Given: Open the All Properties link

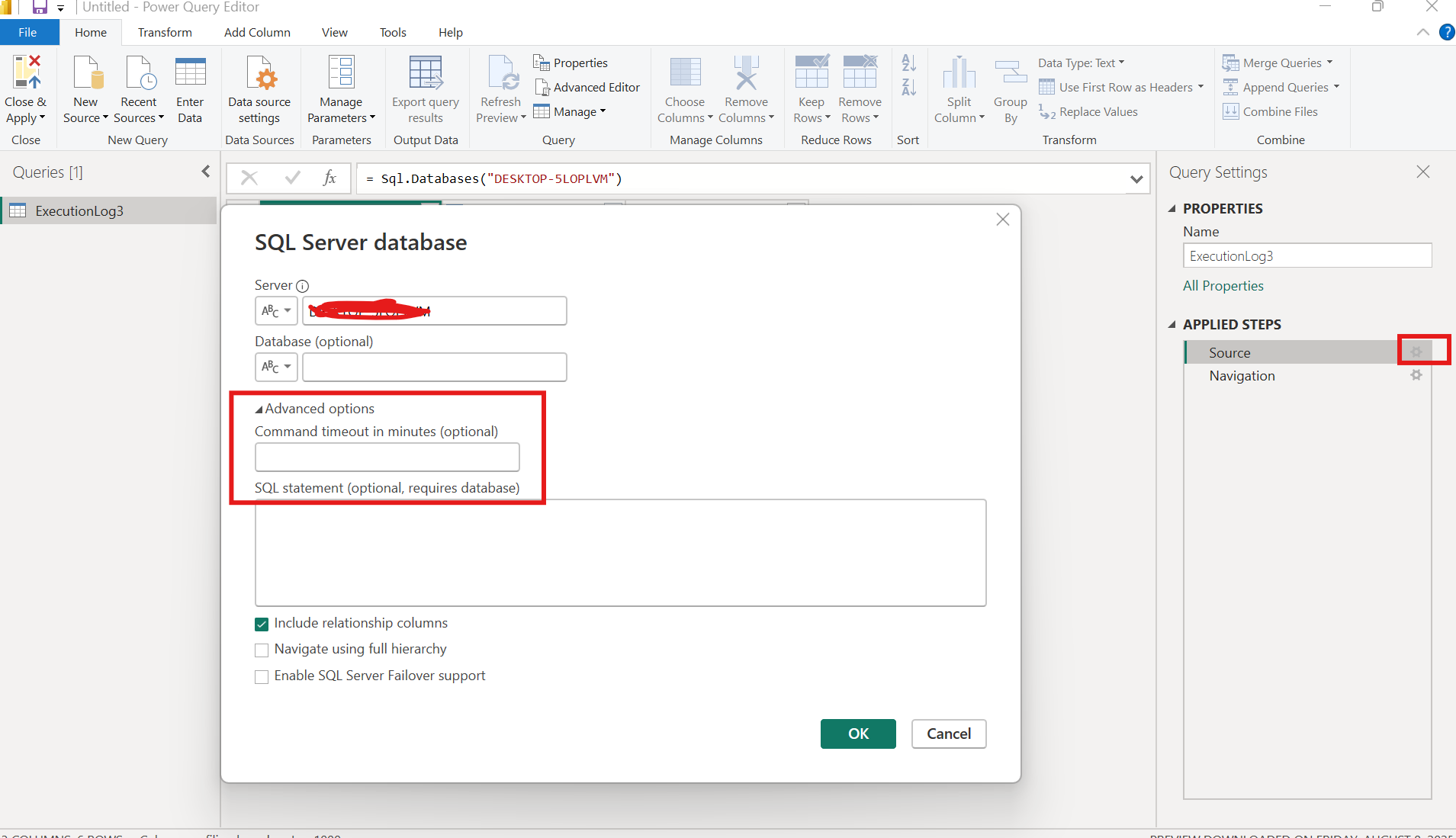Looking at the screenshot, I should [1223, 286].
